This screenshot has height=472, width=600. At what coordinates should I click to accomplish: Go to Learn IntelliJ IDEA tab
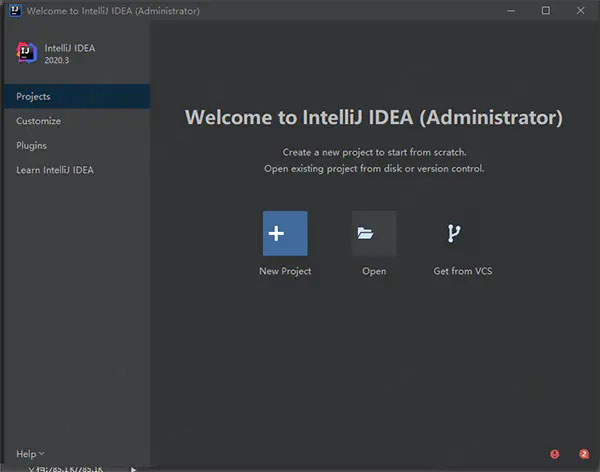pos(55,170)
